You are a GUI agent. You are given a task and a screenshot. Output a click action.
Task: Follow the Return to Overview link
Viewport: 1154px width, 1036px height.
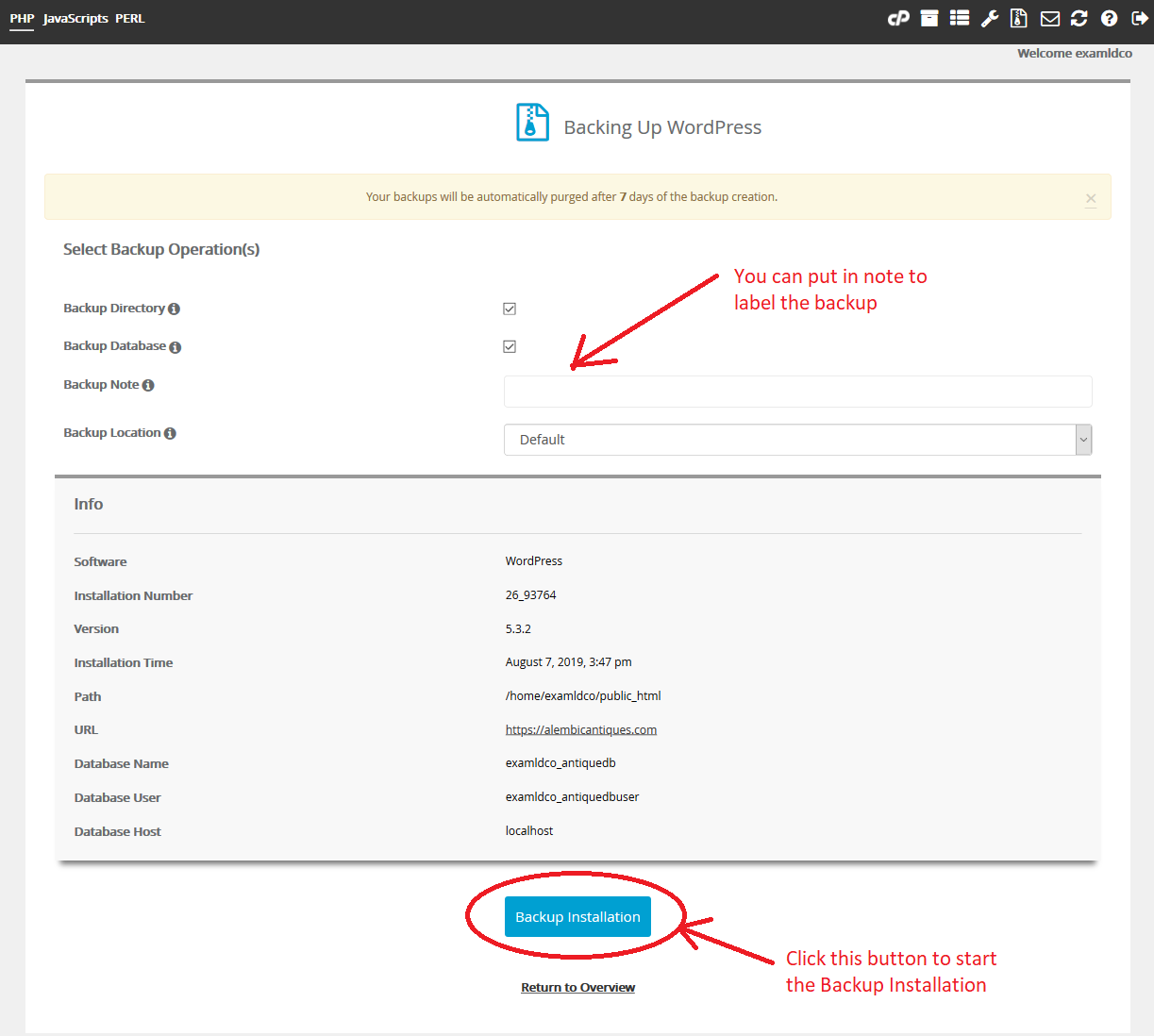pyautogui.click(x=578, y=988)
